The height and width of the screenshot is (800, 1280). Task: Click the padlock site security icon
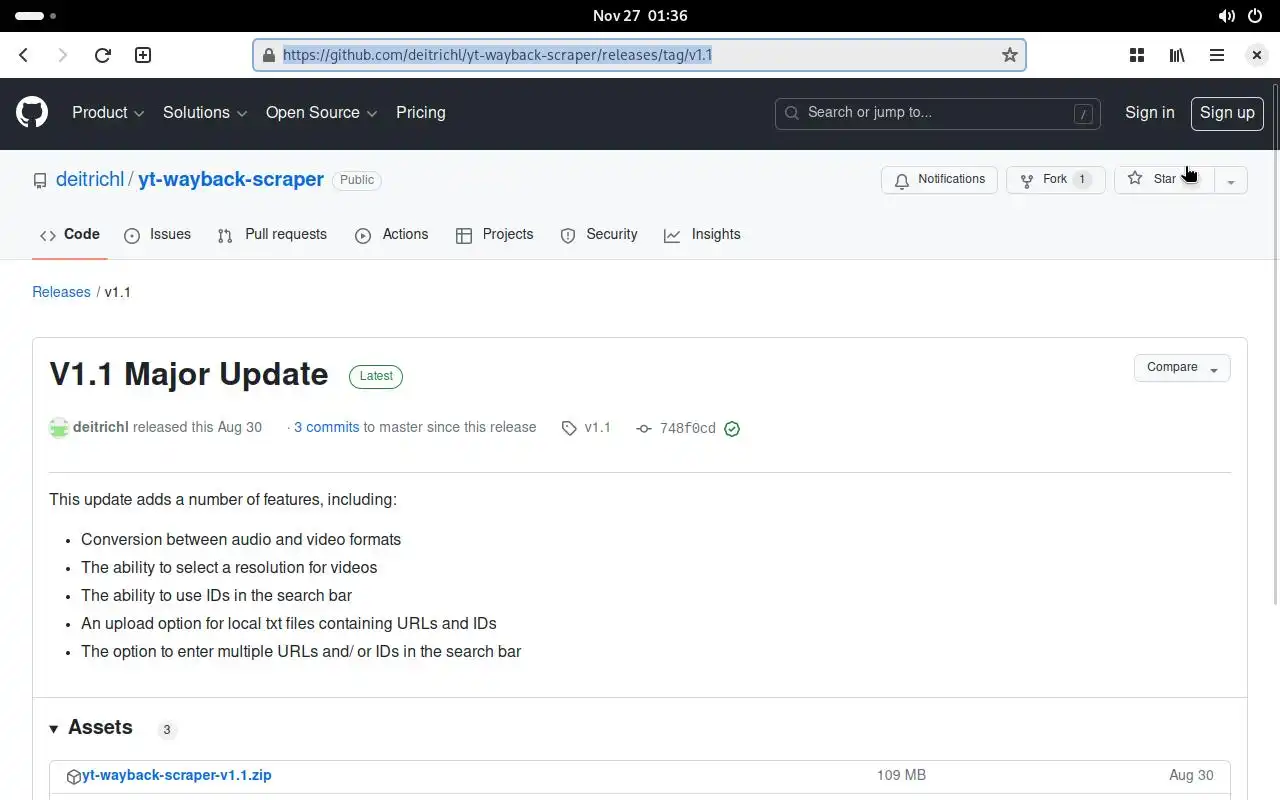click(268, 55)
